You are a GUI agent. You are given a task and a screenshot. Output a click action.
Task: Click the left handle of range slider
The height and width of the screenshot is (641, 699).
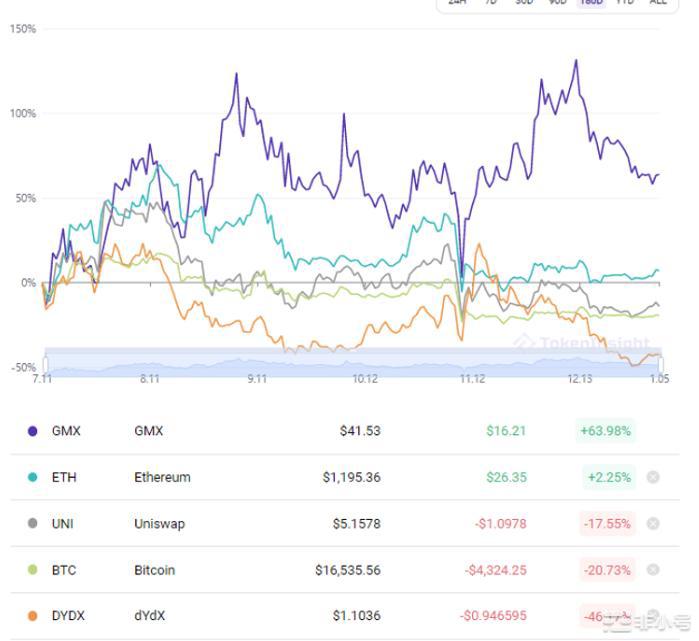[46, 365]
